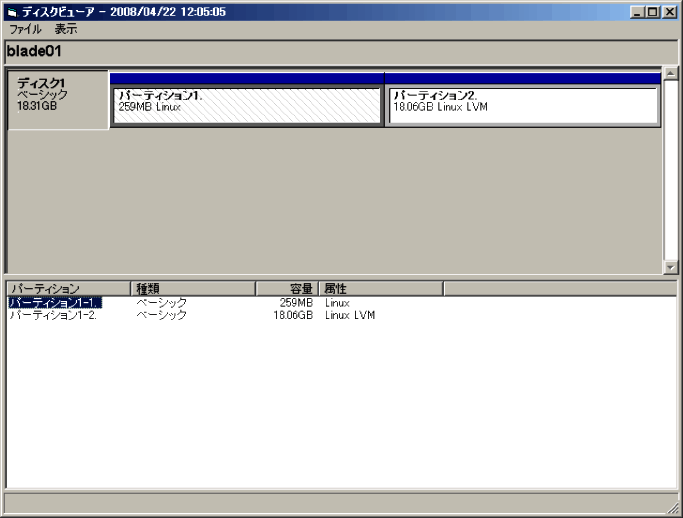Click ベーシック type cell of パーティション1-1.
The image size is (683, 518).
[x=161, y=302]
